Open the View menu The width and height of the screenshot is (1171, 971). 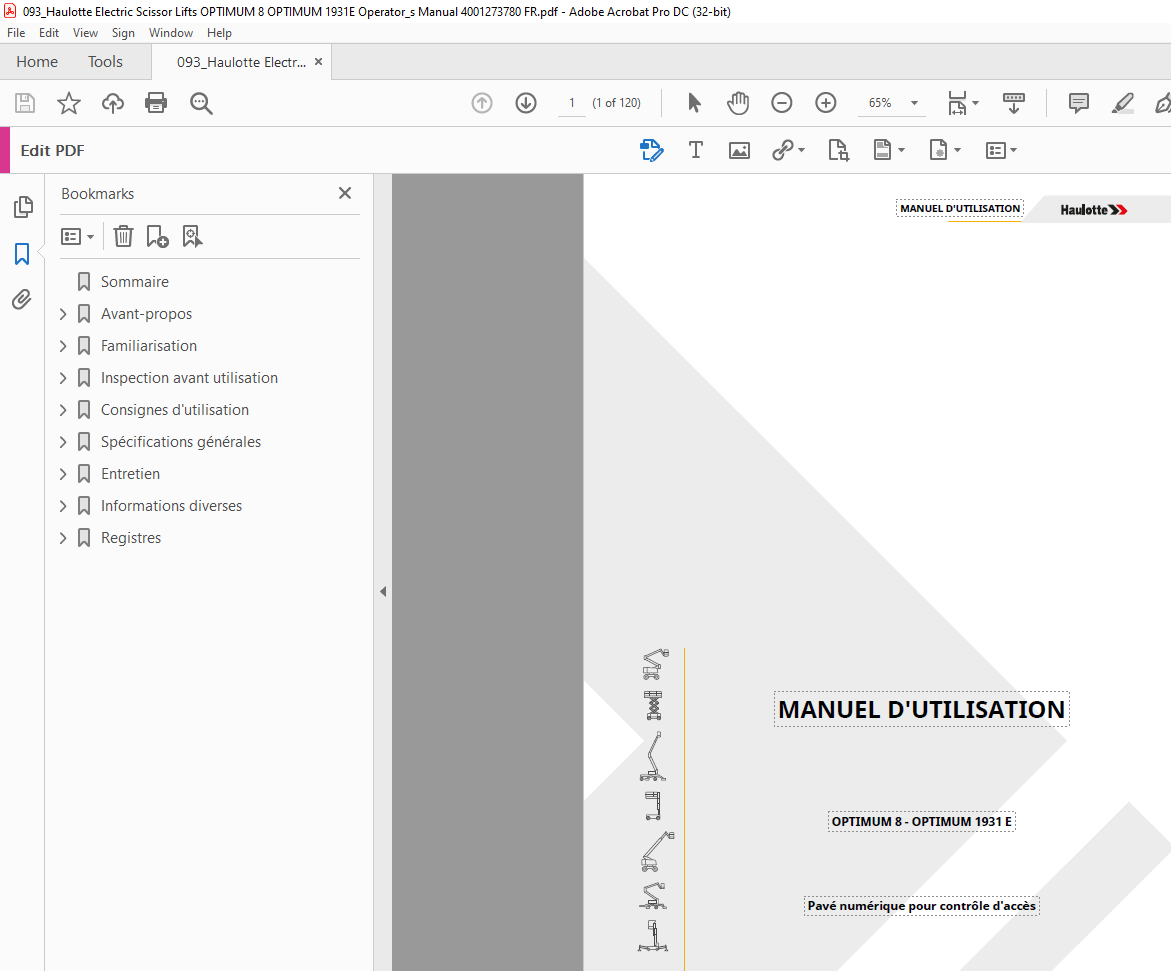[85, 33]
